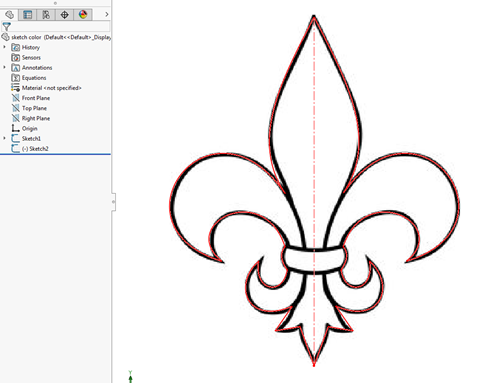483x383 pixels.
Task: Select Material <not specified>
Action: (52, 88)
